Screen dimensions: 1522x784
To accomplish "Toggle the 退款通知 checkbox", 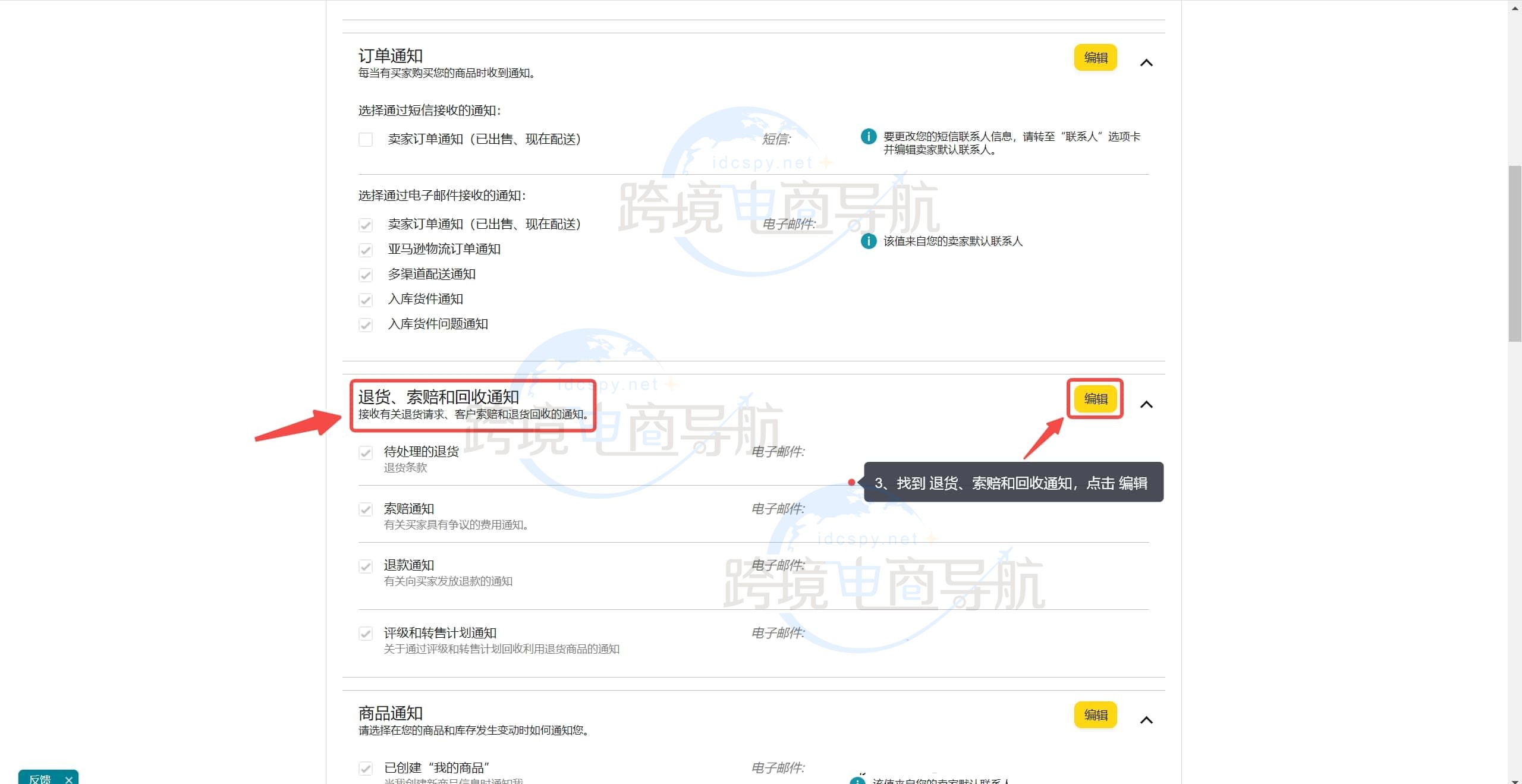I will point(364,565).
